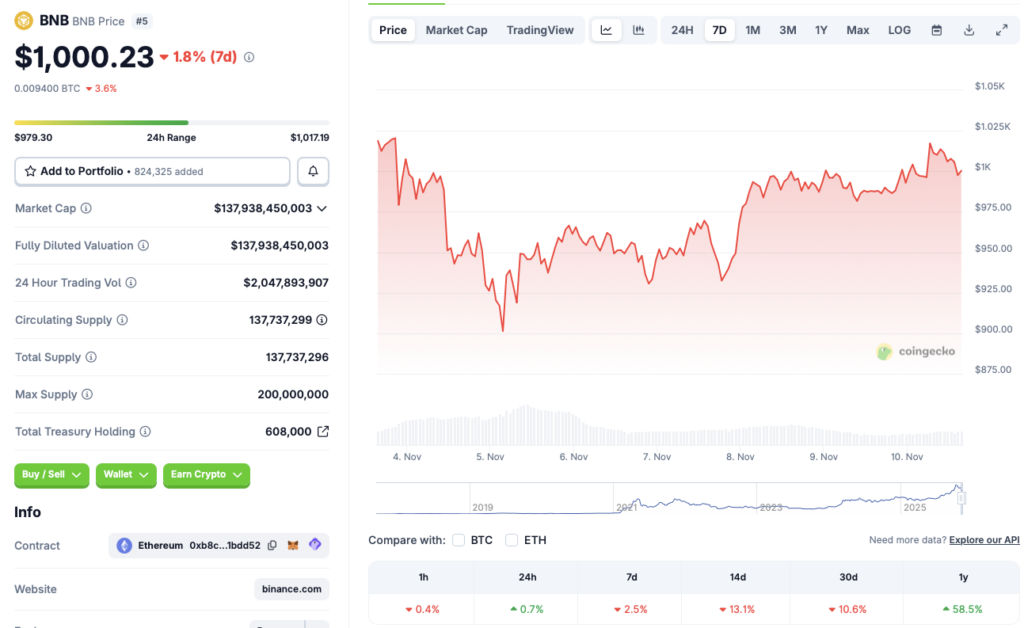Open price alerts via bell icon

(x=313, y=171)
